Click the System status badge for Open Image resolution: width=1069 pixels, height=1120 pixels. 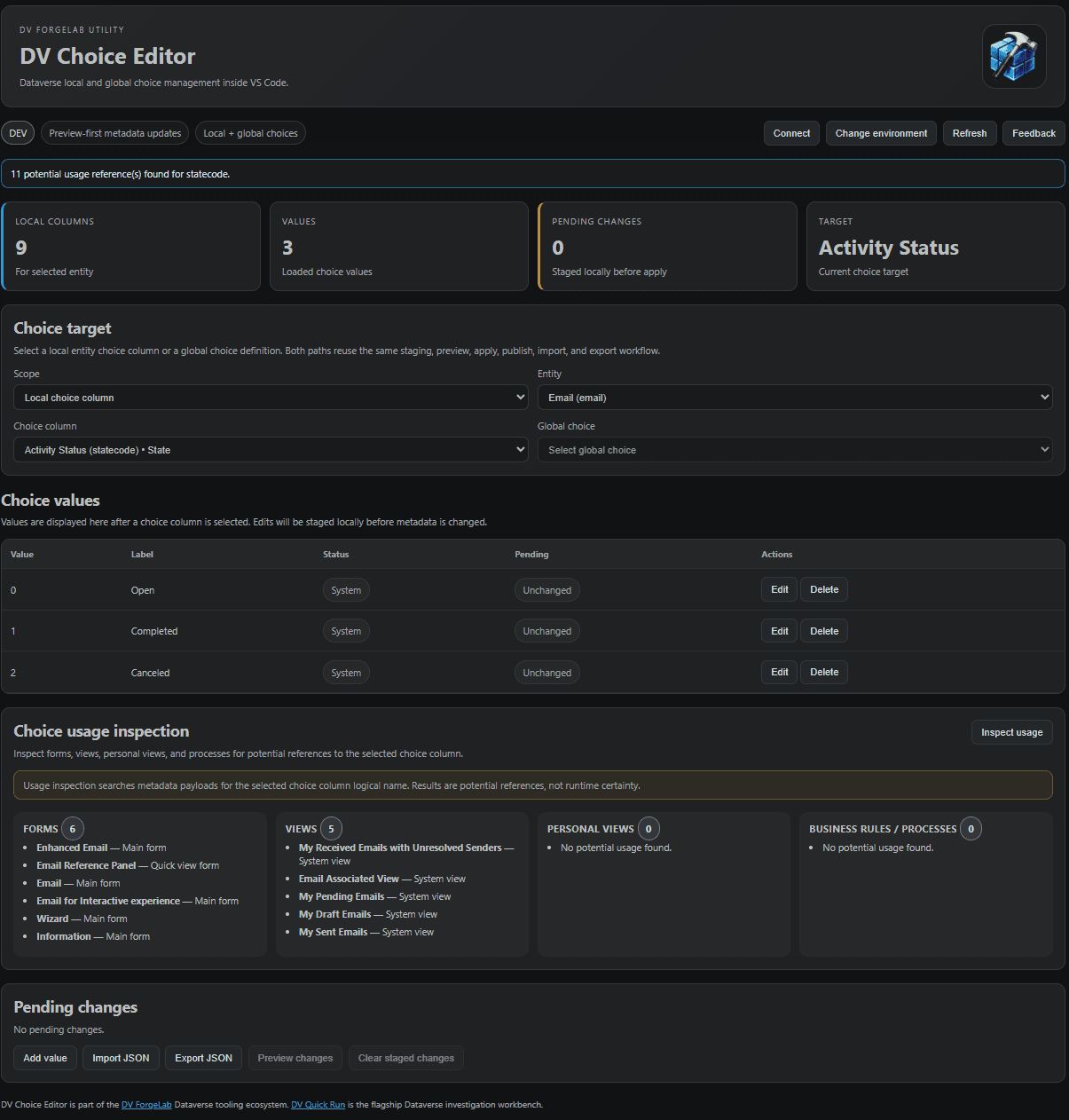point(346,590)
